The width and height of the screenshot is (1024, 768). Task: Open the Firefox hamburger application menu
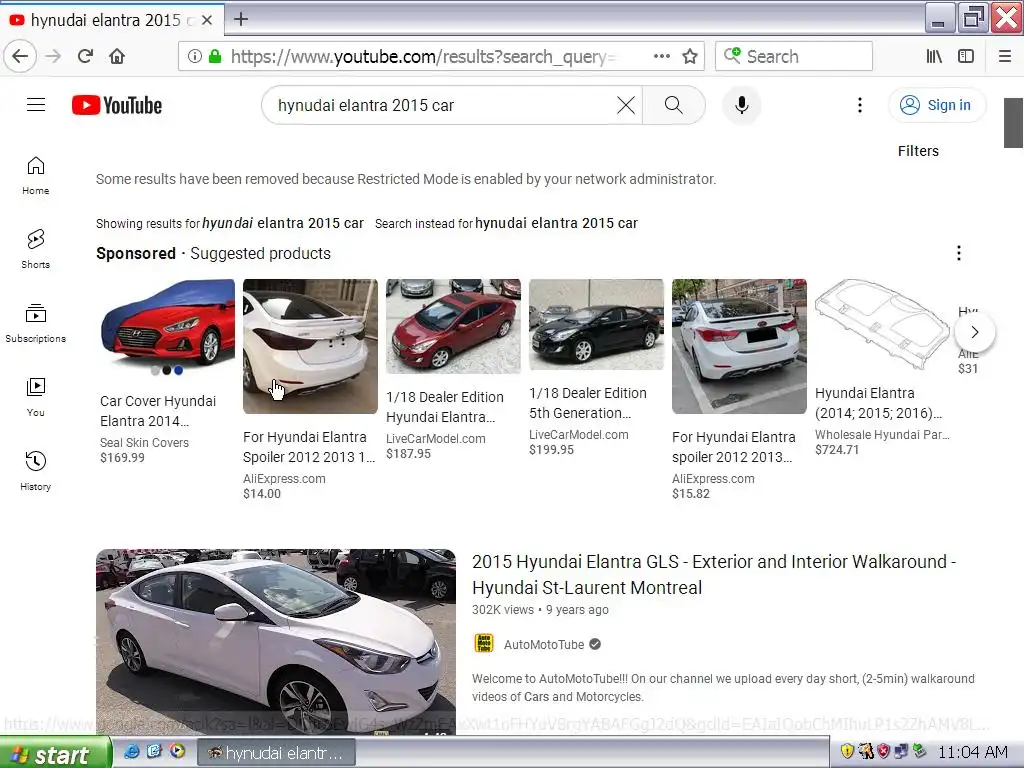[1005, 56]
